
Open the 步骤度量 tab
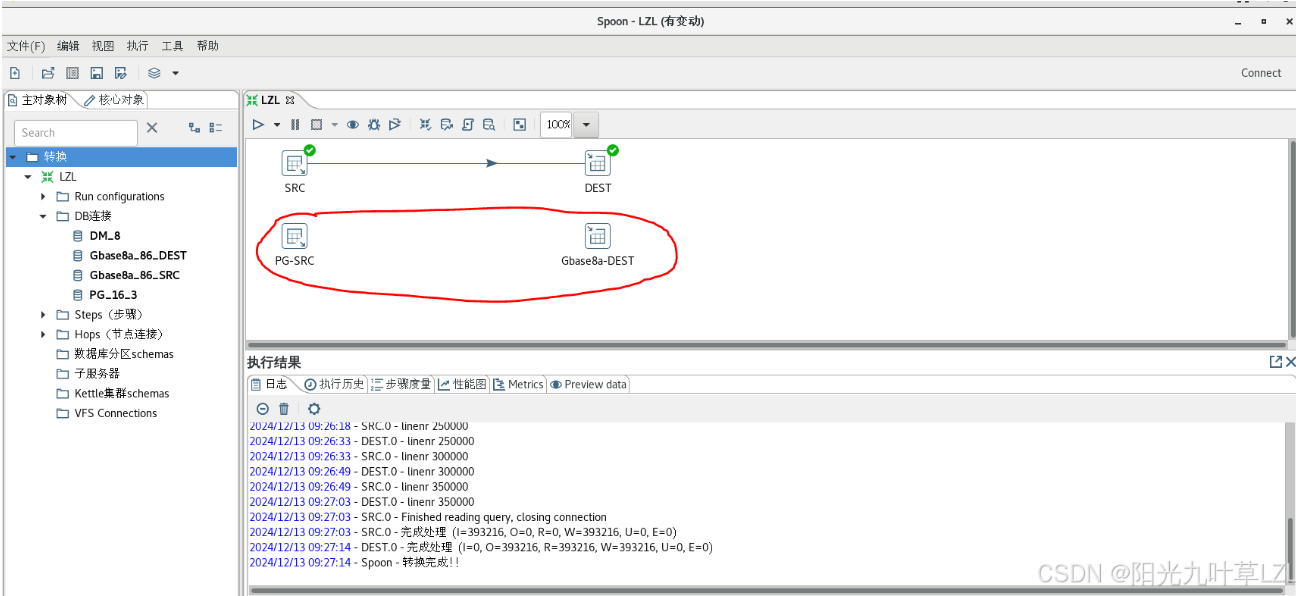click(x=401, y=384)
